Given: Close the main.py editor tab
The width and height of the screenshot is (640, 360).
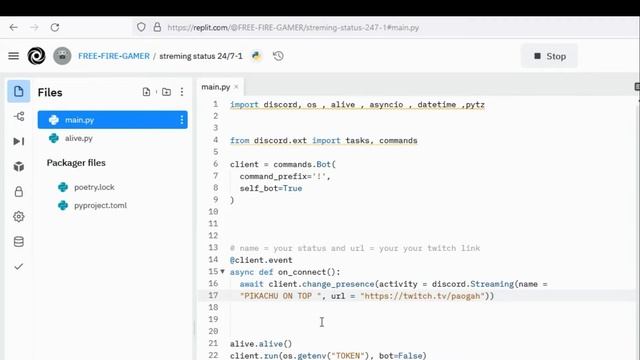Looking at the screenshot, I should click(x=236, y=87).
